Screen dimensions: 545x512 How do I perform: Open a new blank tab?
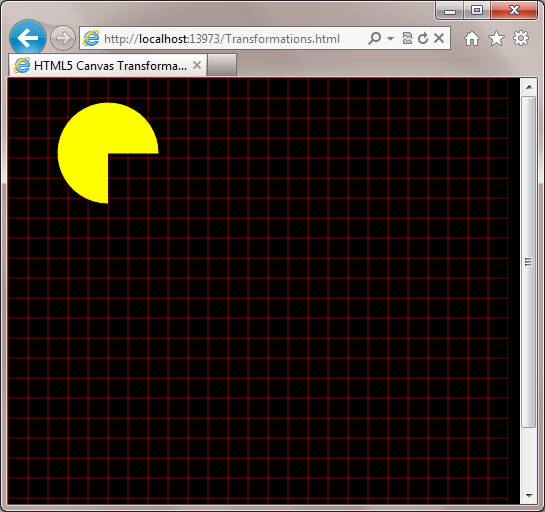coord(221,65)
